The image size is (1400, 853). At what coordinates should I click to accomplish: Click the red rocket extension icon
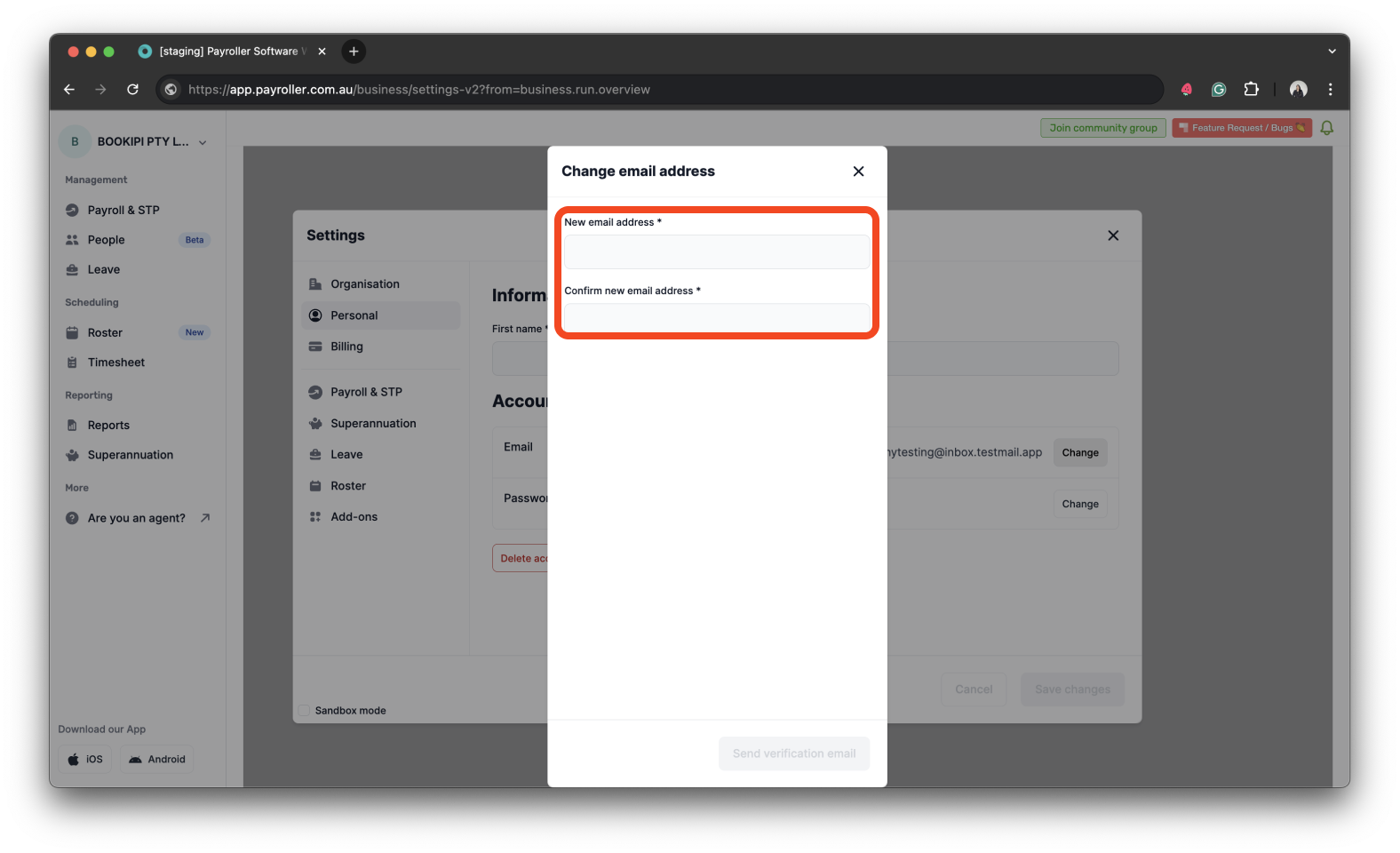point(1187,89)
